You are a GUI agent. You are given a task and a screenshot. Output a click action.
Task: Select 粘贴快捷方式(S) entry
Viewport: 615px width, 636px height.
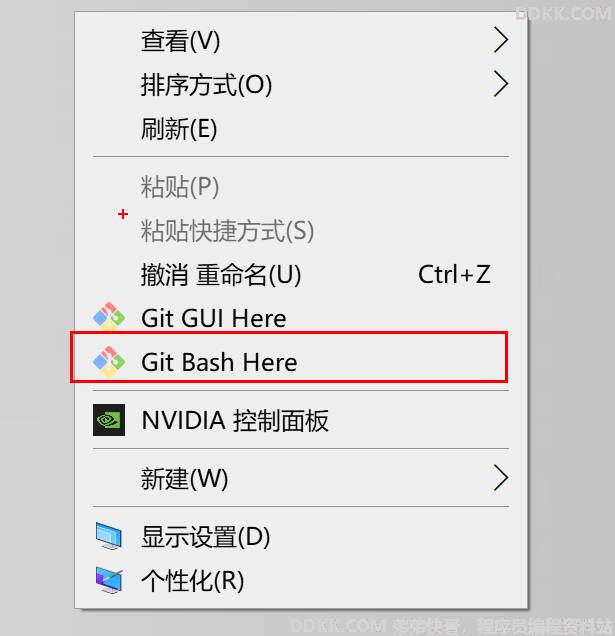tap(301, 230)
